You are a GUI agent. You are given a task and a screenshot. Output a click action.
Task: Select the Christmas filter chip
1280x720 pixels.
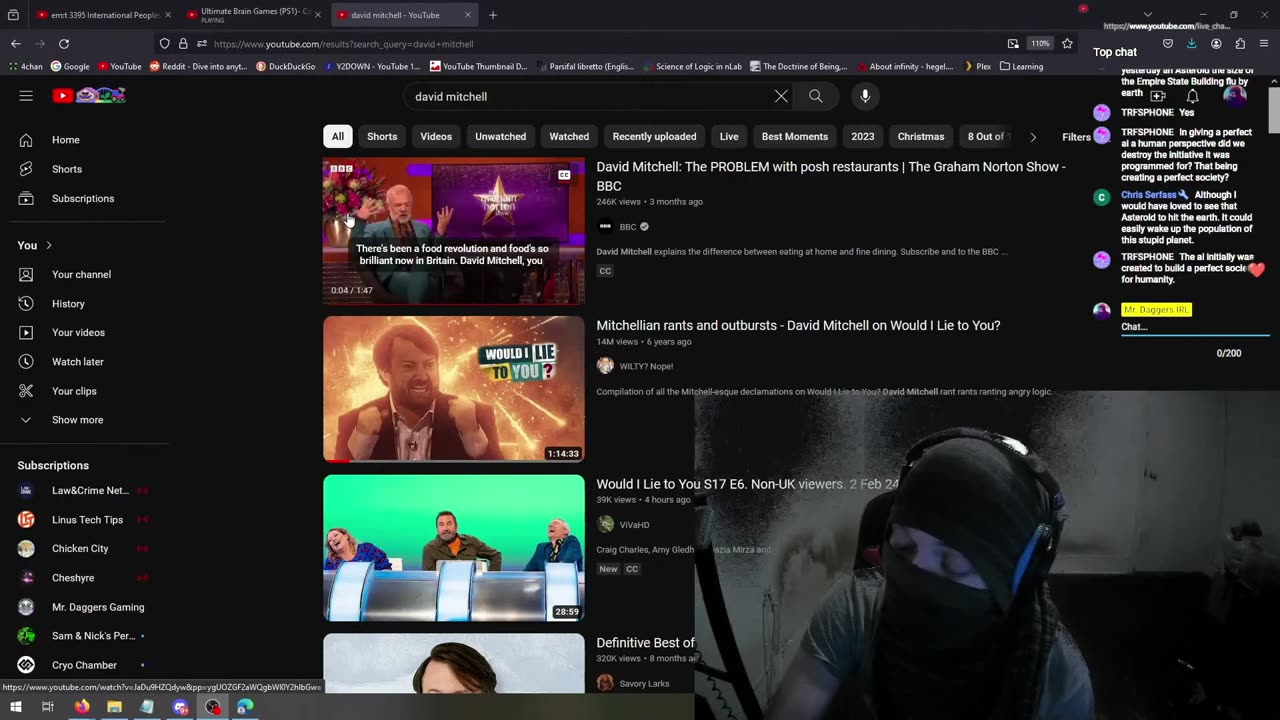[921, 136]
